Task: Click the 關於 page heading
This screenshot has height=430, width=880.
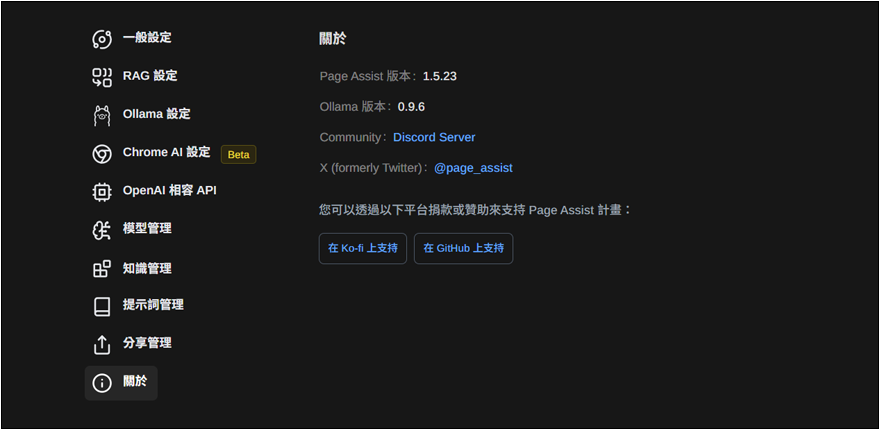Action: pyautogui.click(x=332, y=39)
